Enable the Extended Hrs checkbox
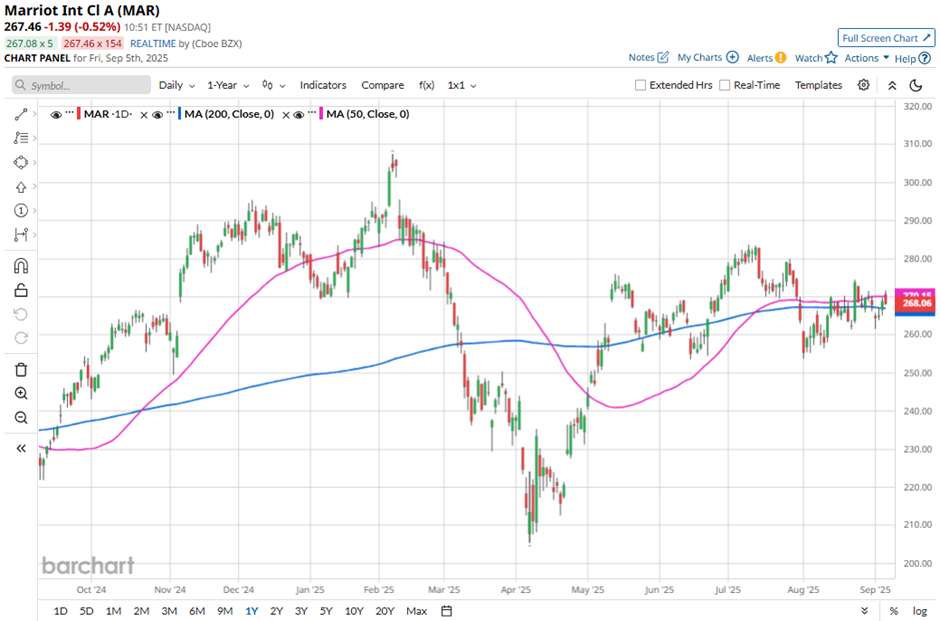The image size is (940, 621). pos(640,85)
